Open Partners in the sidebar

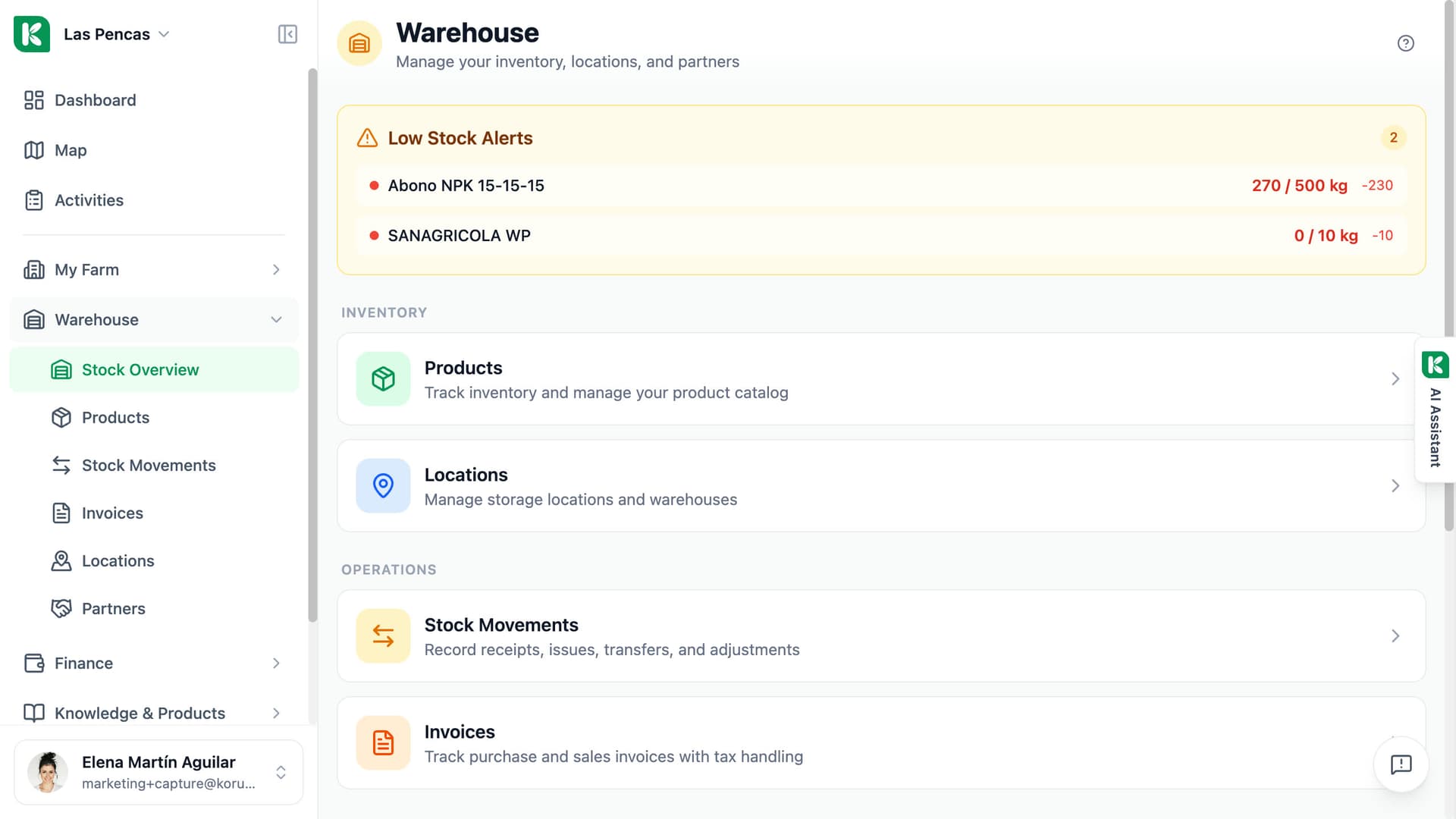click(154, 609)
